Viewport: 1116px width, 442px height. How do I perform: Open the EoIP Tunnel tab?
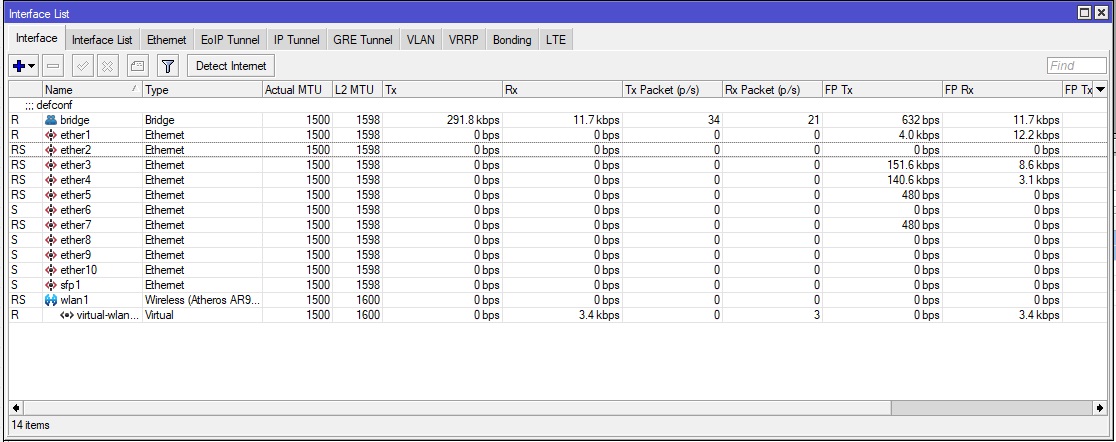pyautogui.click(x=230, y=40)
